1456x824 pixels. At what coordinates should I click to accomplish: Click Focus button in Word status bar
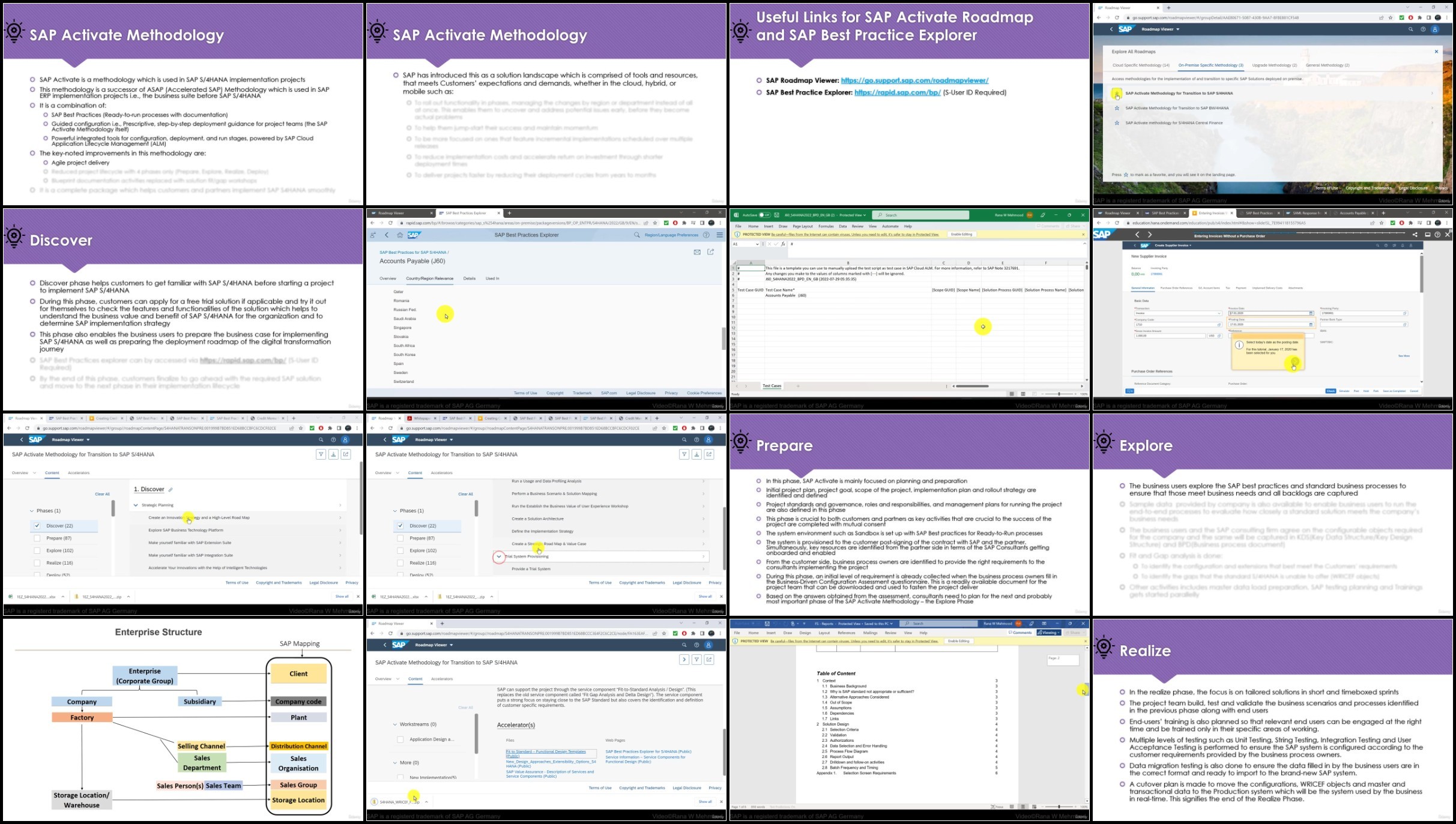(x=997, y=807)
